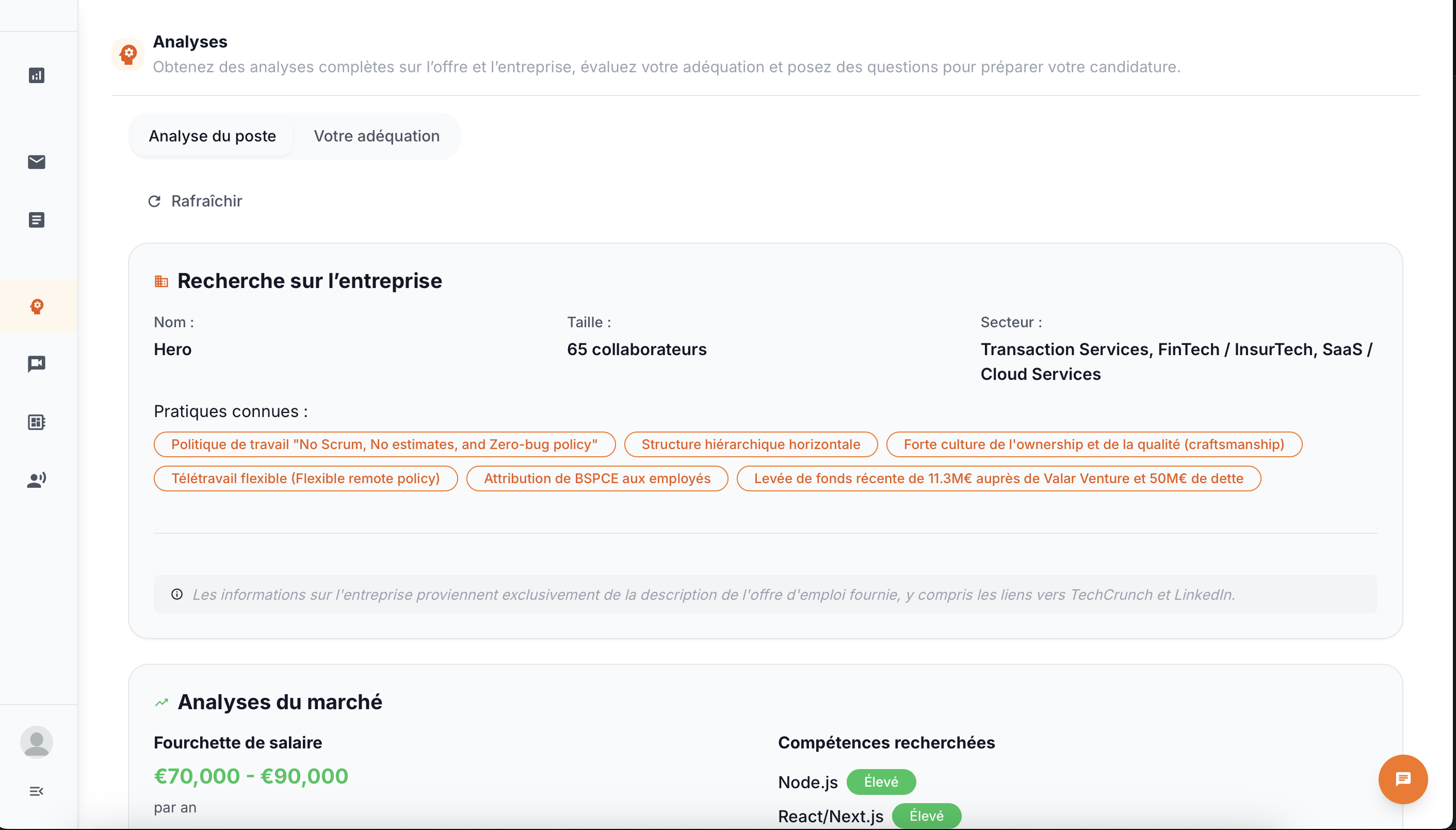Select the 'Télétravail flexible' practice tag
Viewport: 1456px width, 830px height.
coord(305,478)
